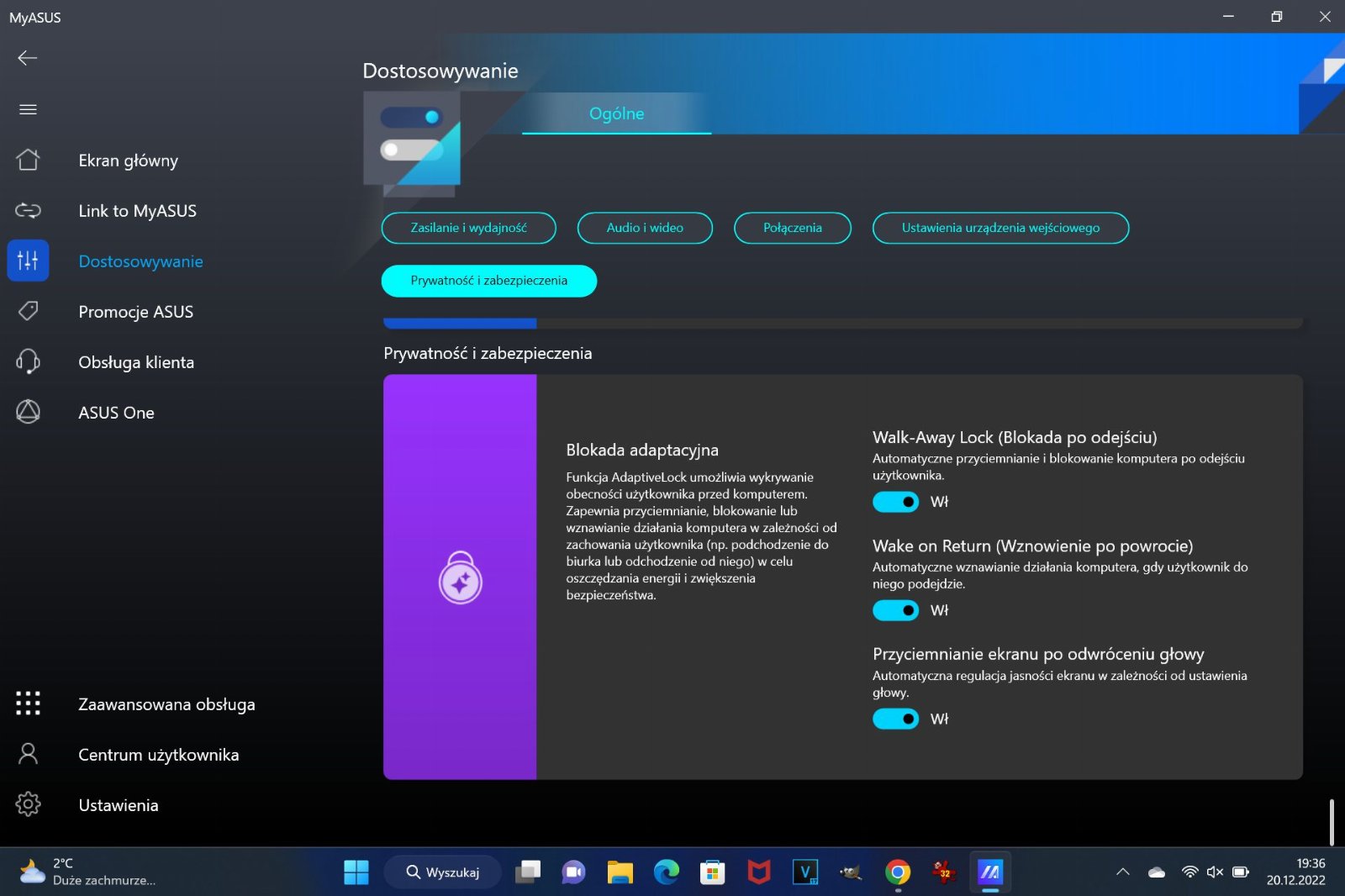The width and height of the screenshot is (1345, 896).
Task: Turn off Wake on Return switch
Action: pyautogui.click(x=895, y=610)
